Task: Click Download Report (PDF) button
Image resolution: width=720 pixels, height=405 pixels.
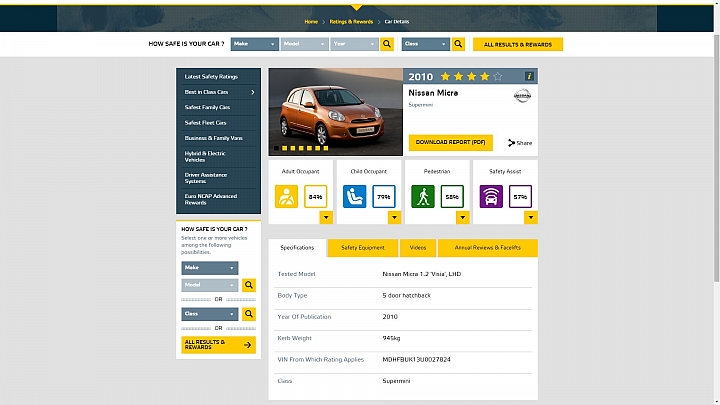Action: coord(450,142)
